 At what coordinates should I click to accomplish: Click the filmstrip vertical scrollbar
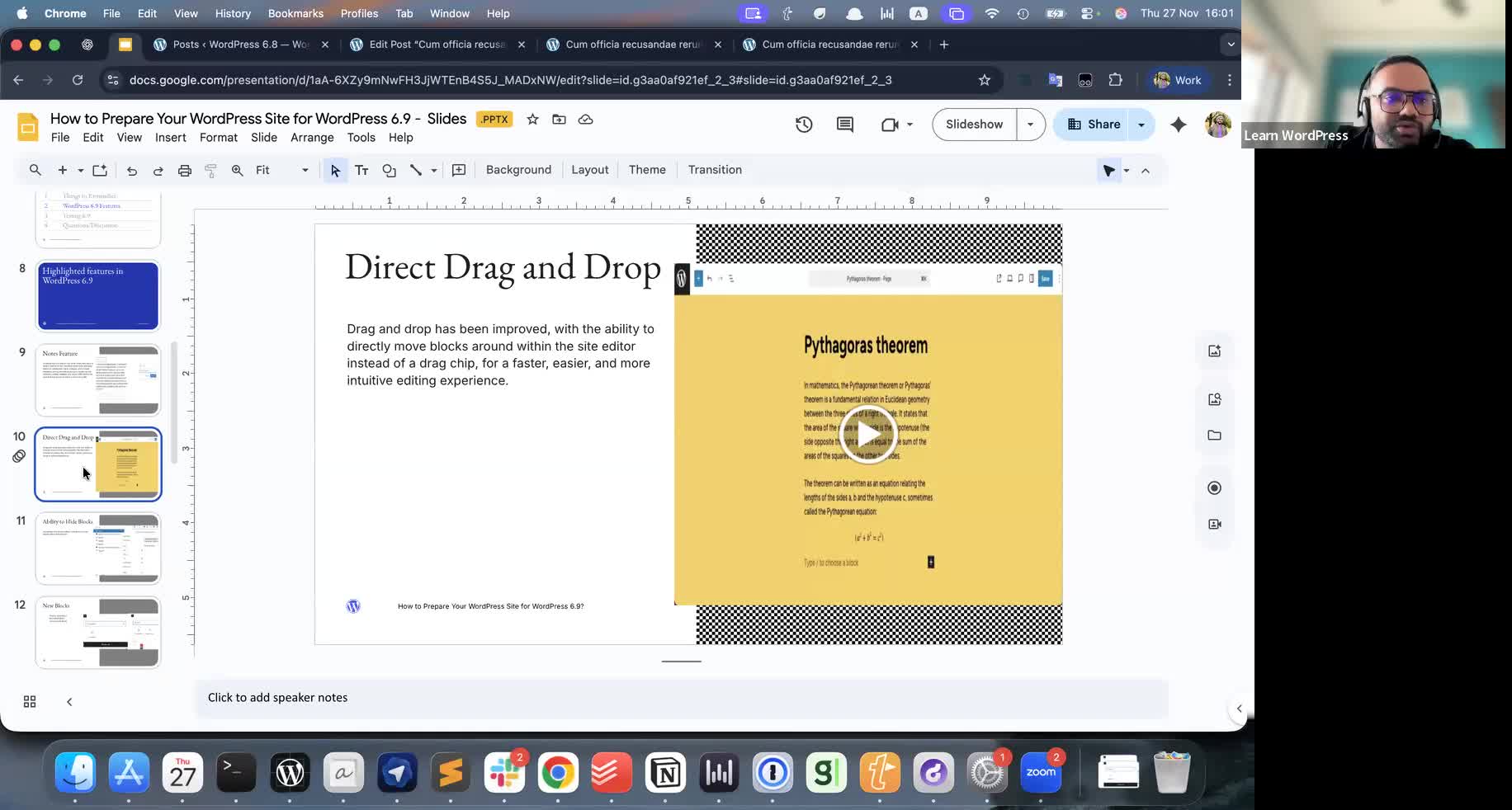[x=174, y=403]
